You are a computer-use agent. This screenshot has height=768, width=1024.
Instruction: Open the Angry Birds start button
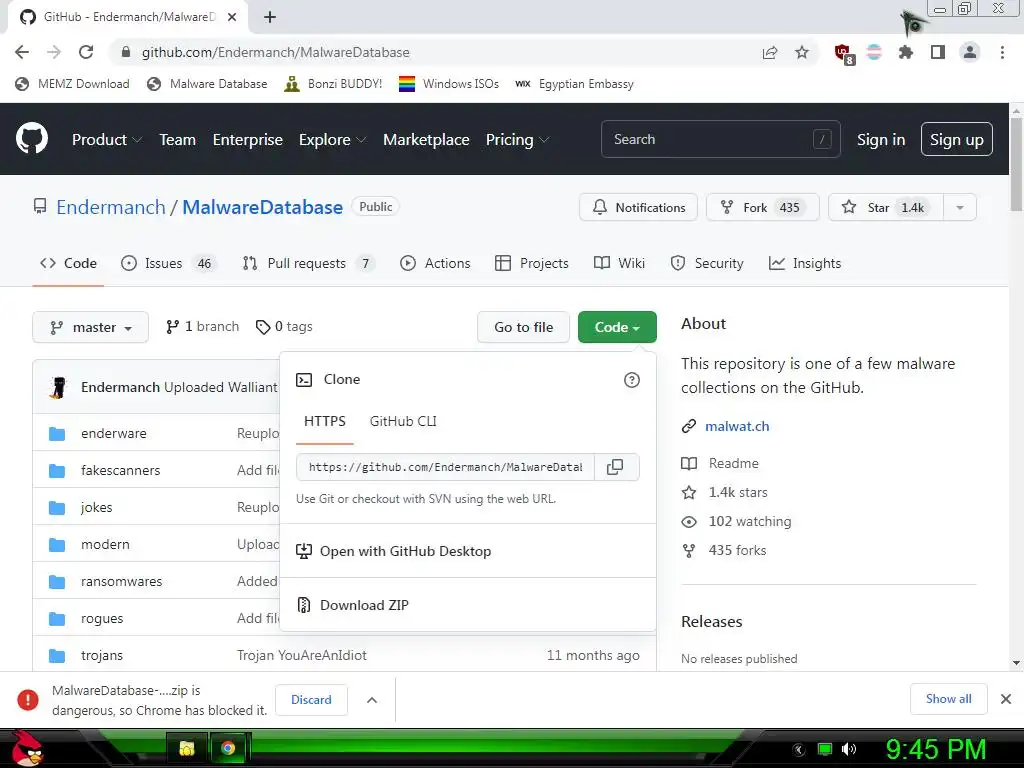(x=27, y=748)
